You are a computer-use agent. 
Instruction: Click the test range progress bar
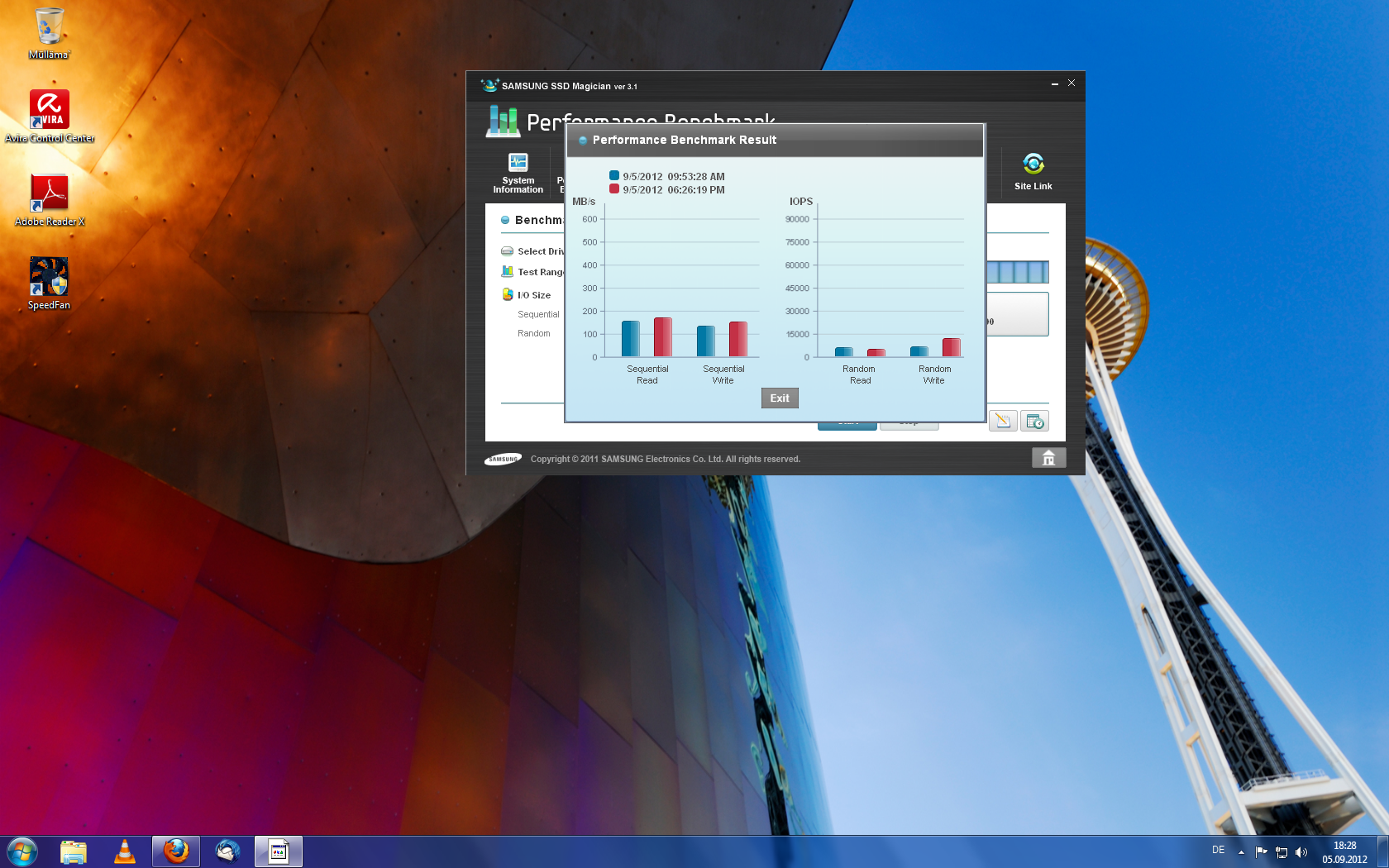coord(1018,272)
